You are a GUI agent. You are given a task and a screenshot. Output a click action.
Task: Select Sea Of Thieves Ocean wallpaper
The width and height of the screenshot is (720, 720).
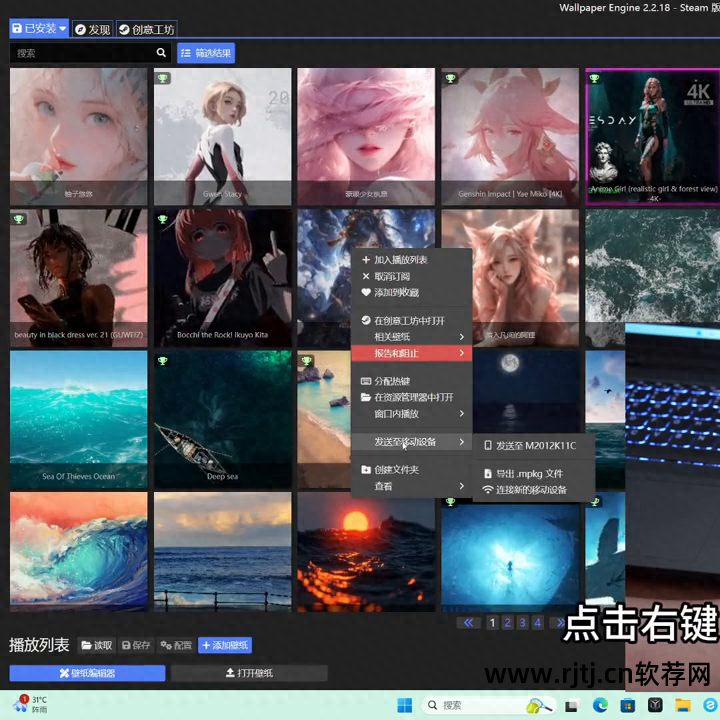79,419
